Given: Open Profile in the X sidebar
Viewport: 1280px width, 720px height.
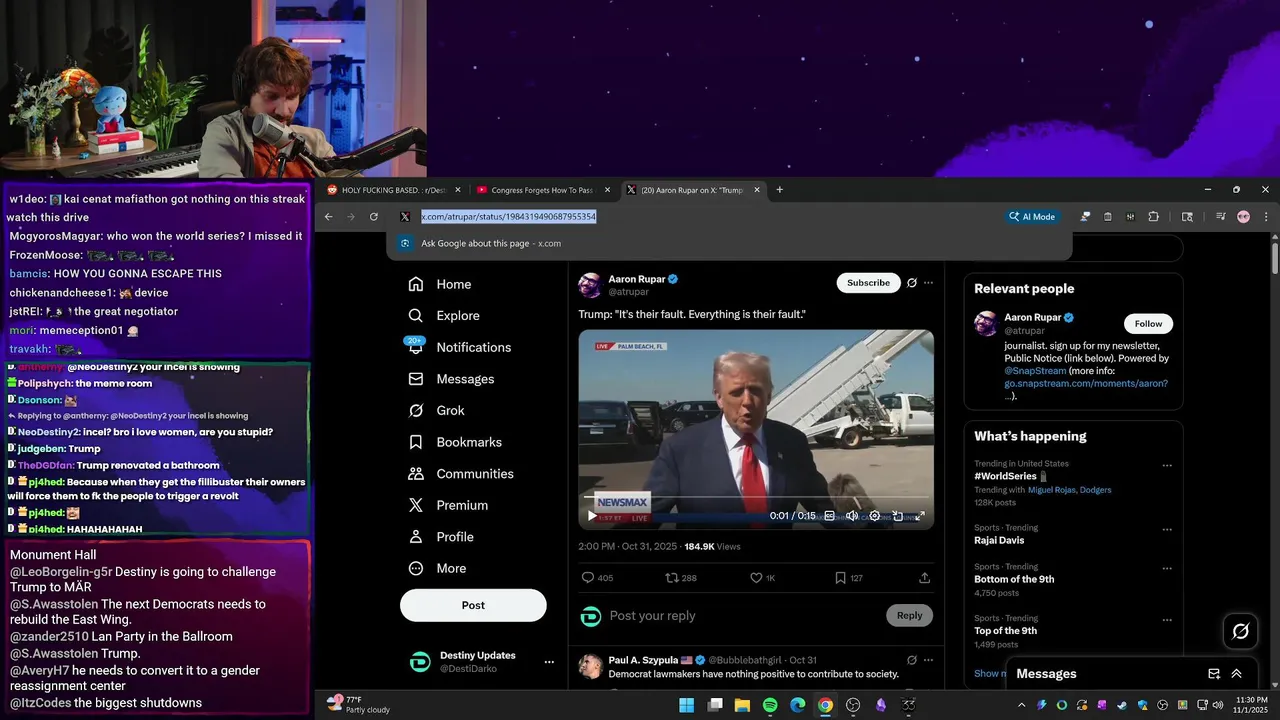Looking at the screenshot, I should 440,537.
